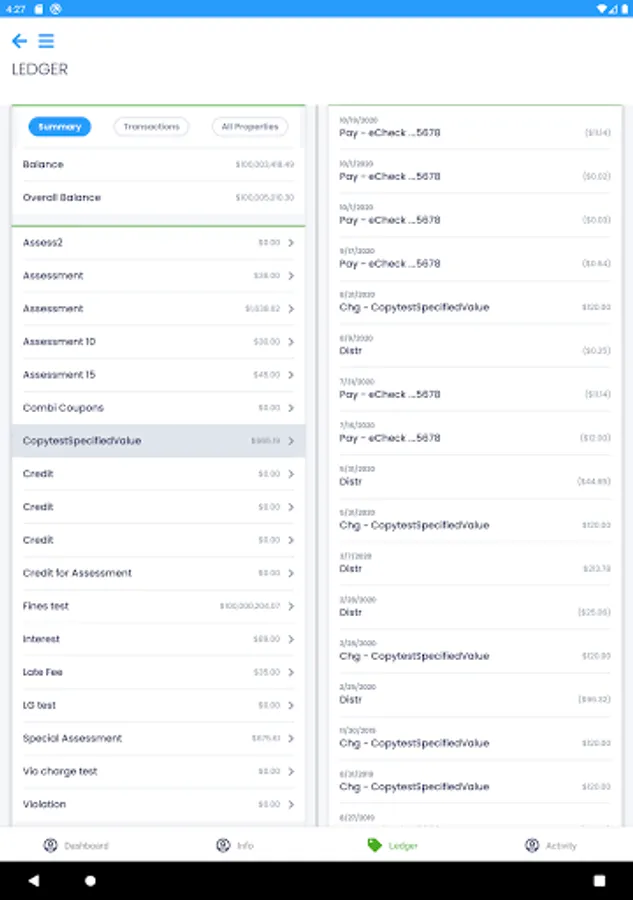Expand the Special Assessment row chevron

(291, 738)
